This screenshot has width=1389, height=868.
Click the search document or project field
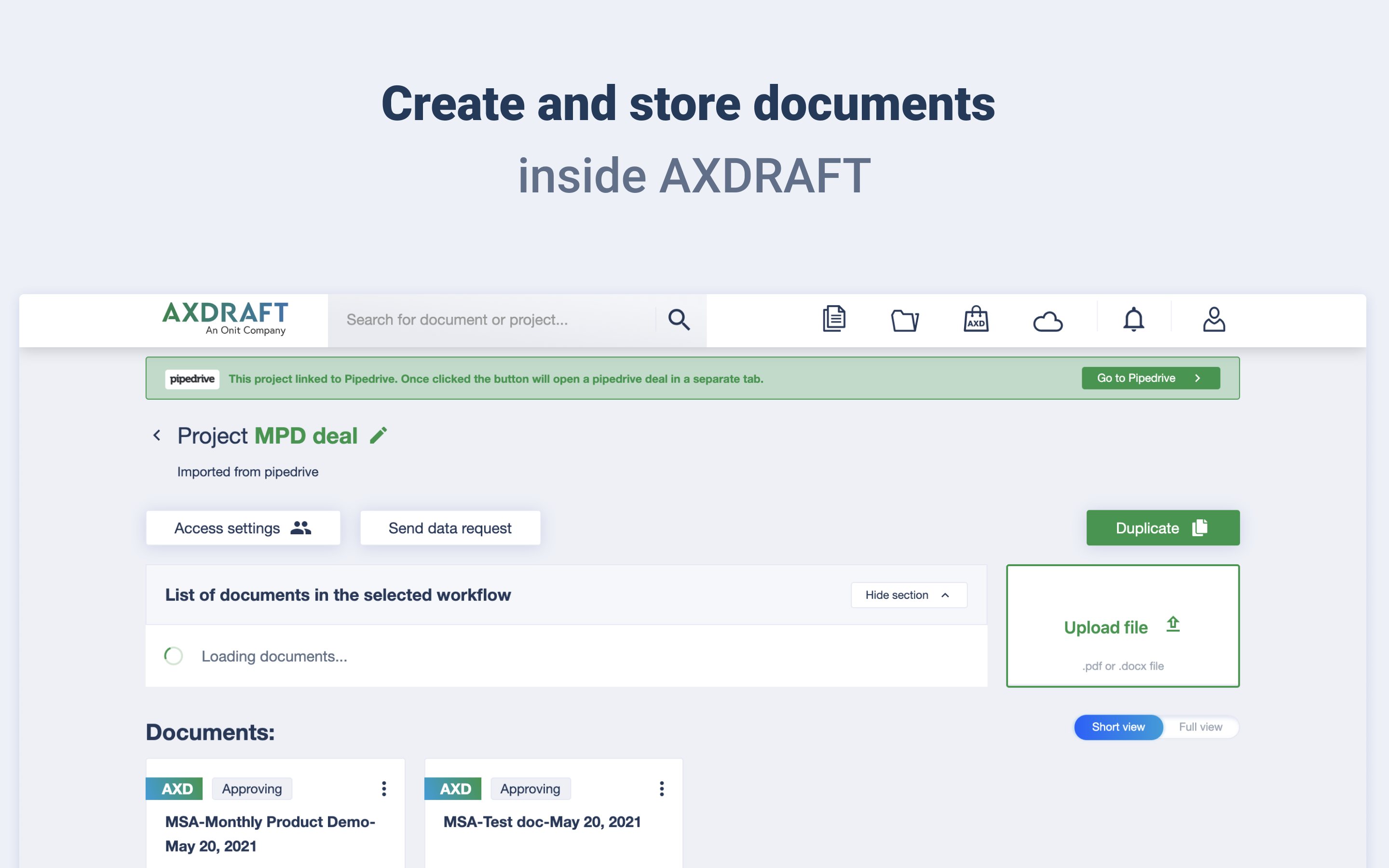pyautogui.click(x=492, y=320)
